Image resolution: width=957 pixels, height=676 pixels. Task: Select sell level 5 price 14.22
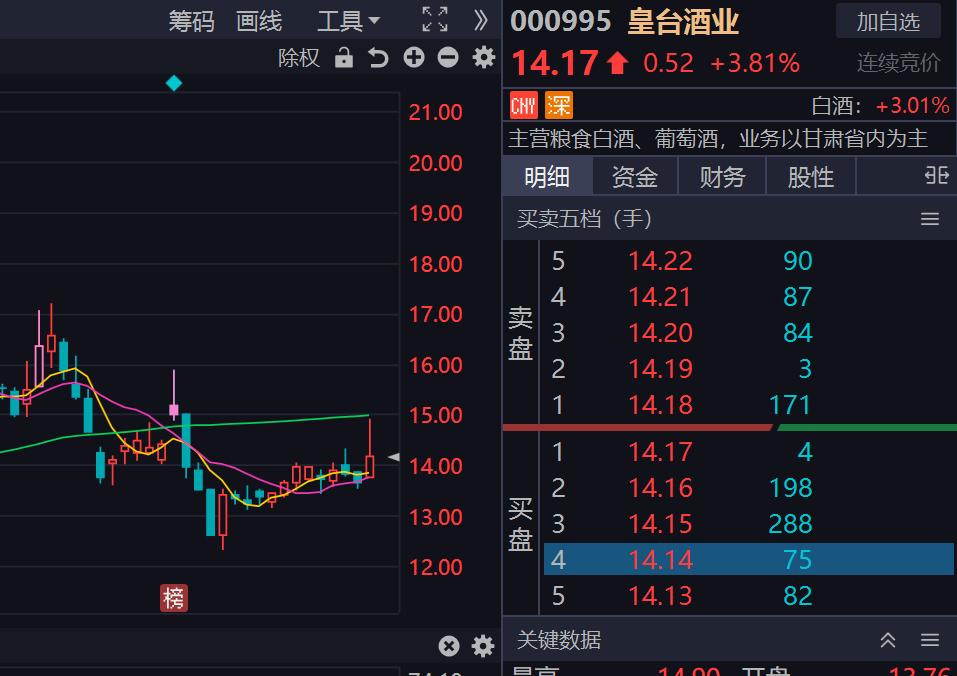tap(660, 261)
